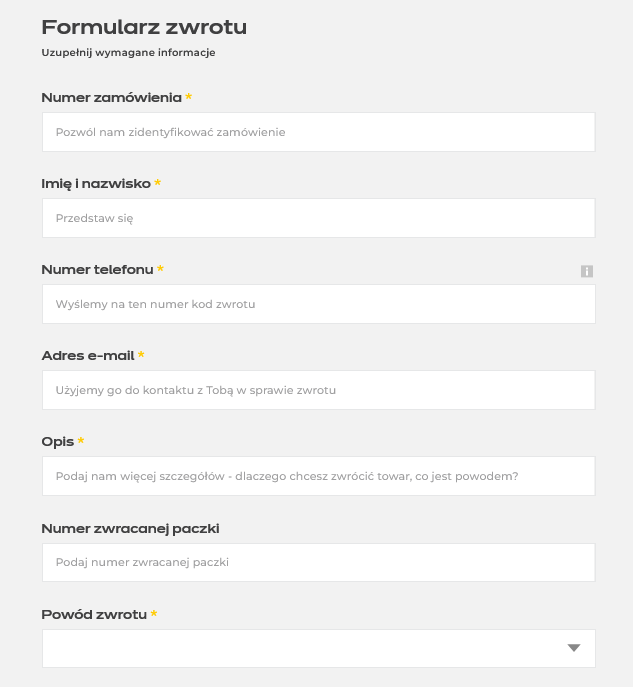The image size is (633, 687).
Task: Click the Numer zwracanej paczki label
Action: pos(130,528)
